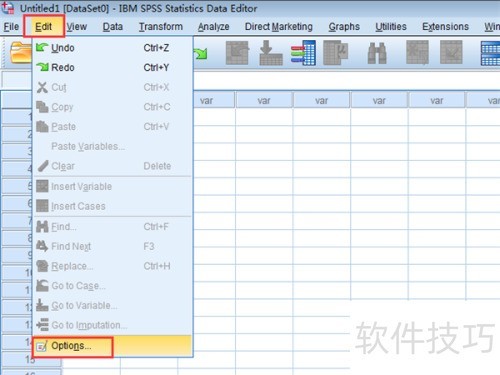The height and width of the screenshot is (375, 500).
Task: Select the fifth visible var column header
Action: coord(437,101)
